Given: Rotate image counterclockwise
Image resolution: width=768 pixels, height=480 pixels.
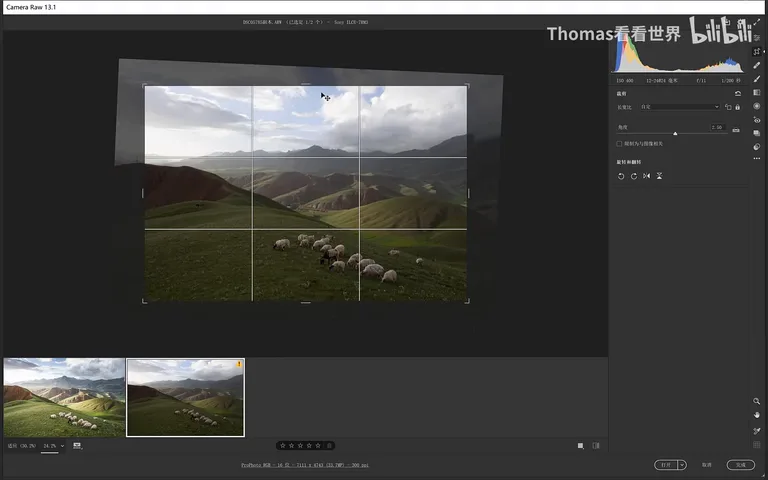Looking at the screenshot, I should pyautogui.click(x=621, y=176).
